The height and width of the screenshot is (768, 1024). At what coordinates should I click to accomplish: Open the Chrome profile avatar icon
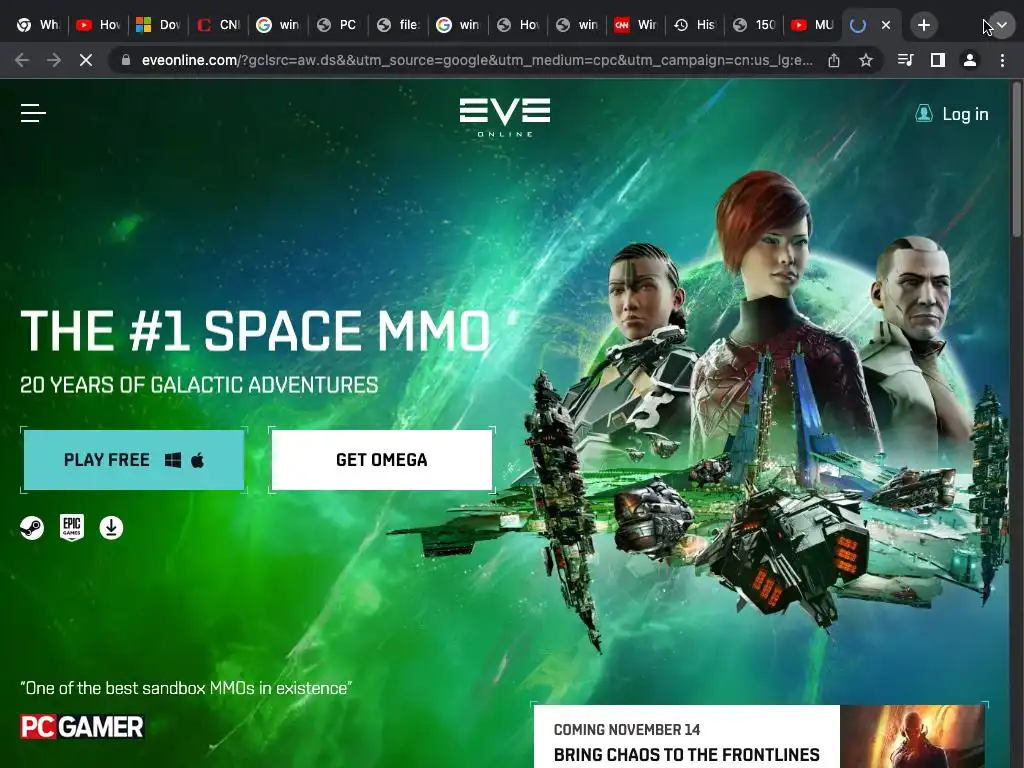pos(970,60)
